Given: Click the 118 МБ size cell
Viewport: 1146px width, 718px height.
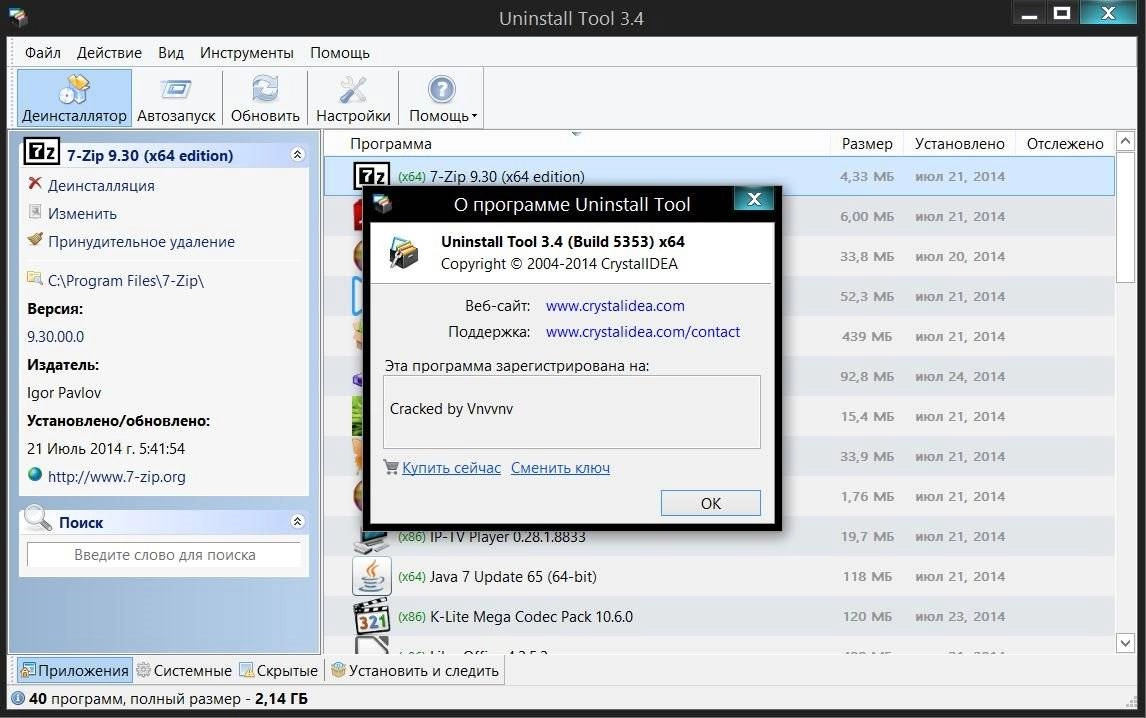Looking at the screenshot, I should [867, 577].
